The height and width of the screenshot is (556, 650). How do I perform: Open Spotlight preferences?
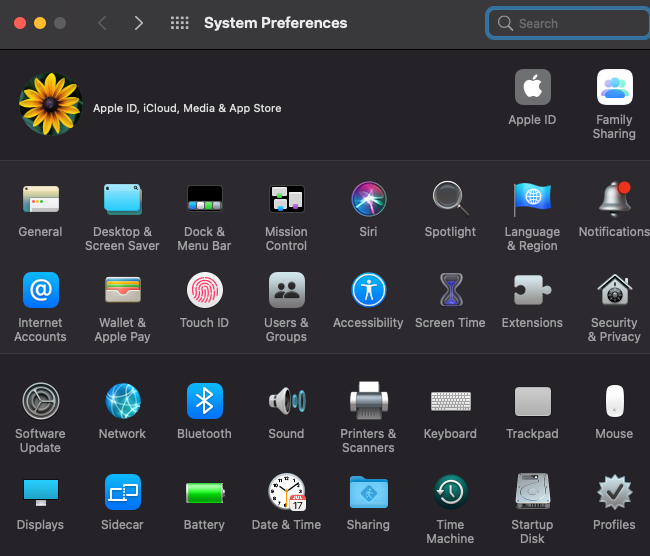click(451, 199)
